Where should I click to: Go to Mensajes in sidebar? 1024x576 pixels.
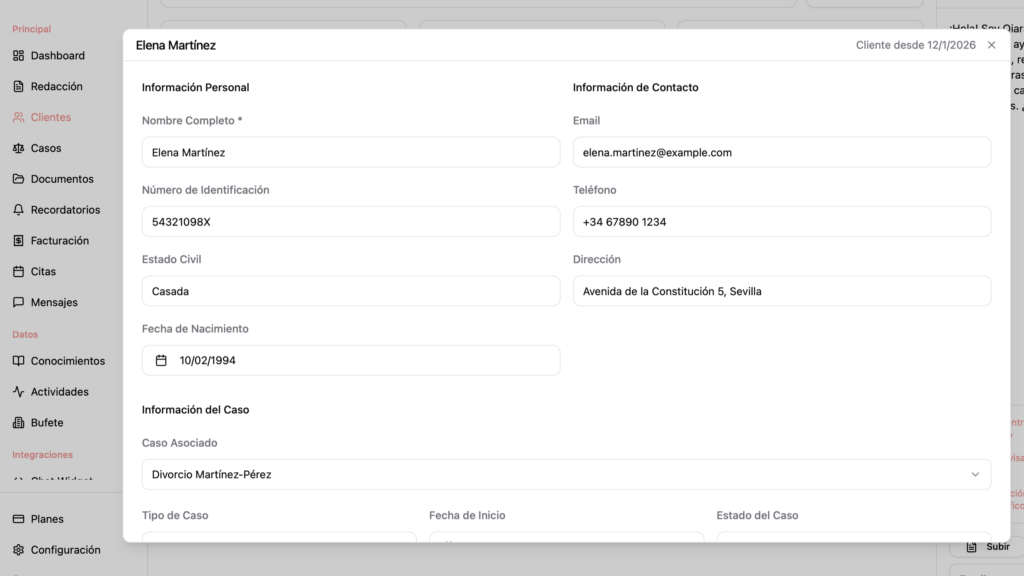(53, 302)
